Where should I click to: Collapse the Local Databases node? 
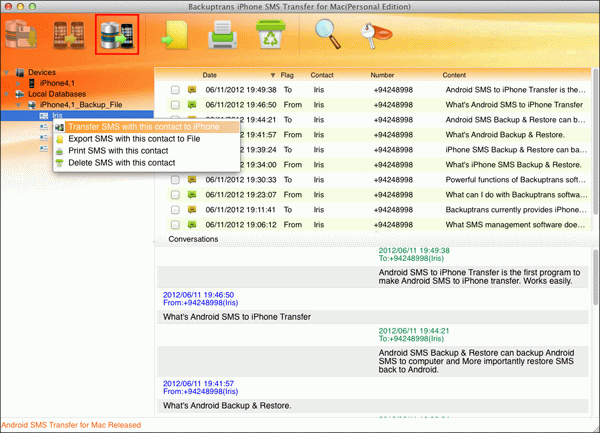pyautogui.click(x=7, y=94)
